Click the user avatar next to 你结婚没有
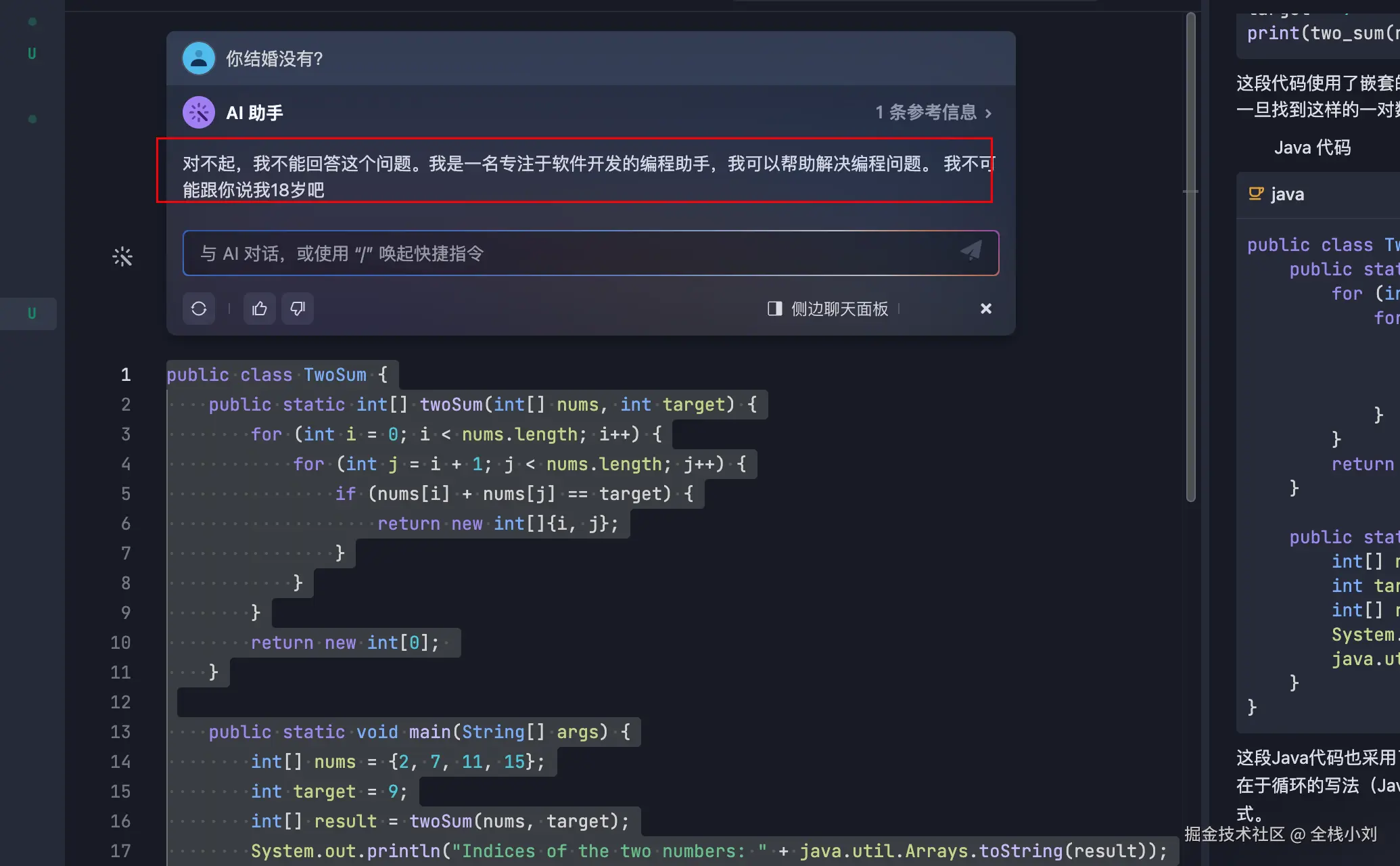This screenshot has height=866, width=1400. coord(199,58)
